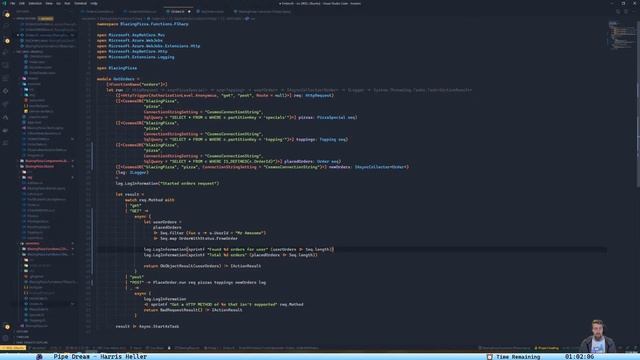This screenshot has width=640, height=360.
Task: Click the unsaved-changes dot on the active tab
Action: (189, 11)
